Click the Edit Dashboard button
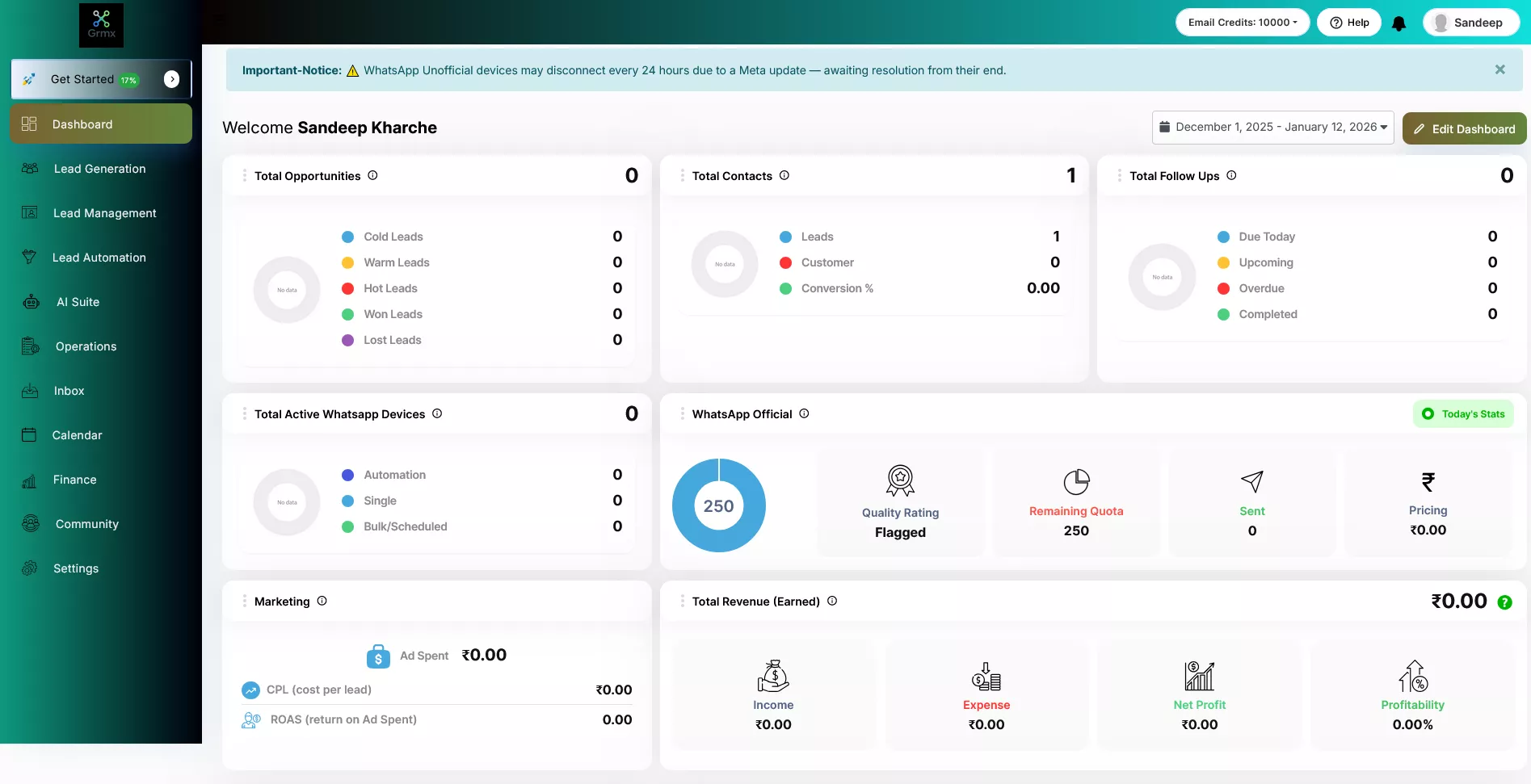This screenshot has width=1531, height=784. coord(1464,129)
